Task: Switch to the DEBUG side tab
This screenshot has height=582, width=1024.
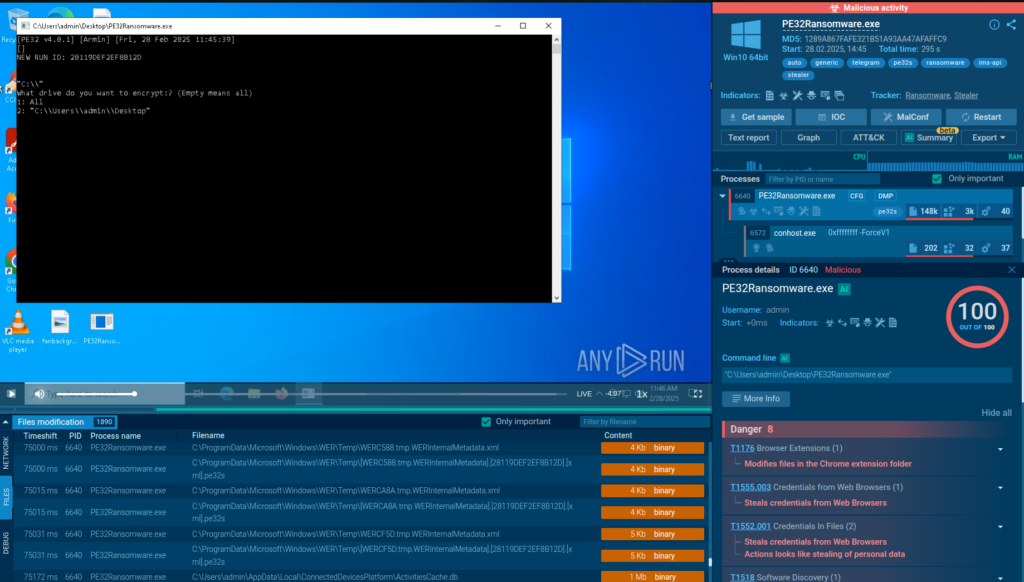Action: [x=6, y=543]
